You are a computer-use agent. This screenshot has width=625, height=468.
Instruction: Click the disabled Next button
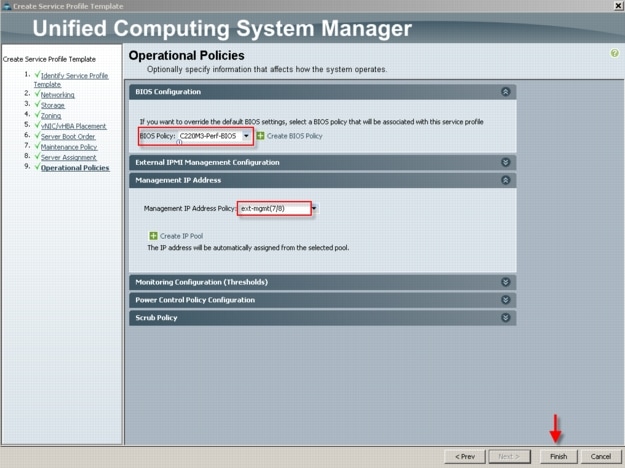[x=509, y=456]
